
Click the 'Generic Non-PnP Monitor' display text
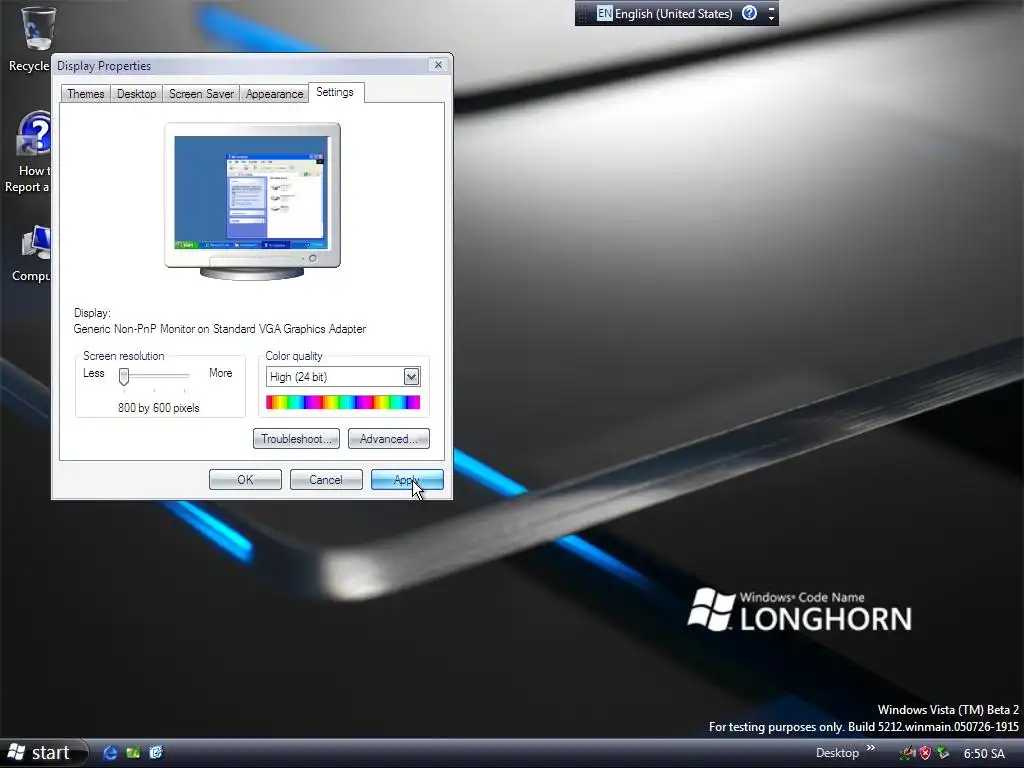click(219, 329)
